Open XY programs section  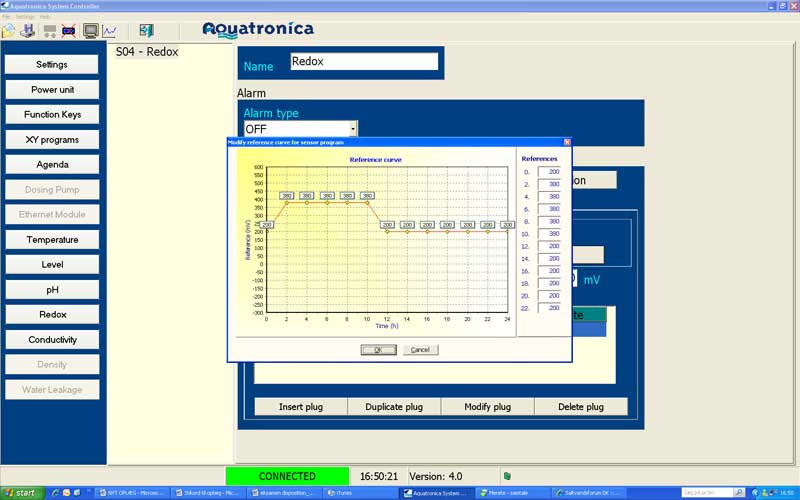tap(52, 139)
